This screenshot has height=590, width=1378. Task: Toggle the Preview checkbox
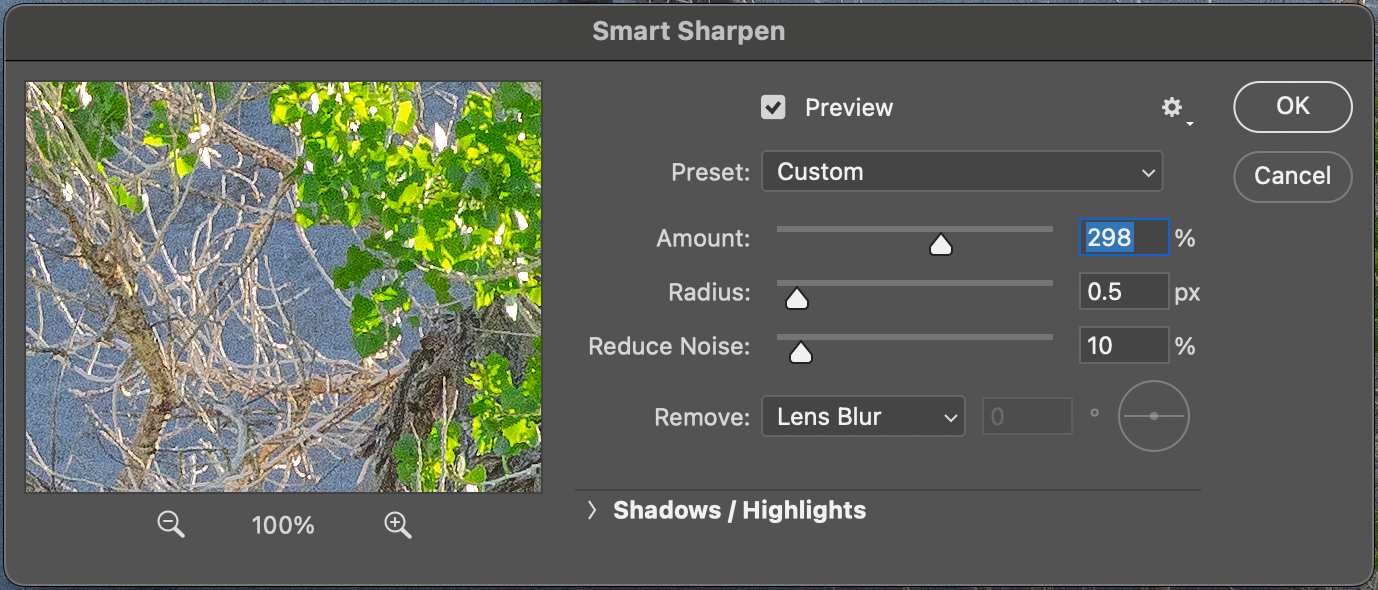pyautogui.click(x=773, y=107)
